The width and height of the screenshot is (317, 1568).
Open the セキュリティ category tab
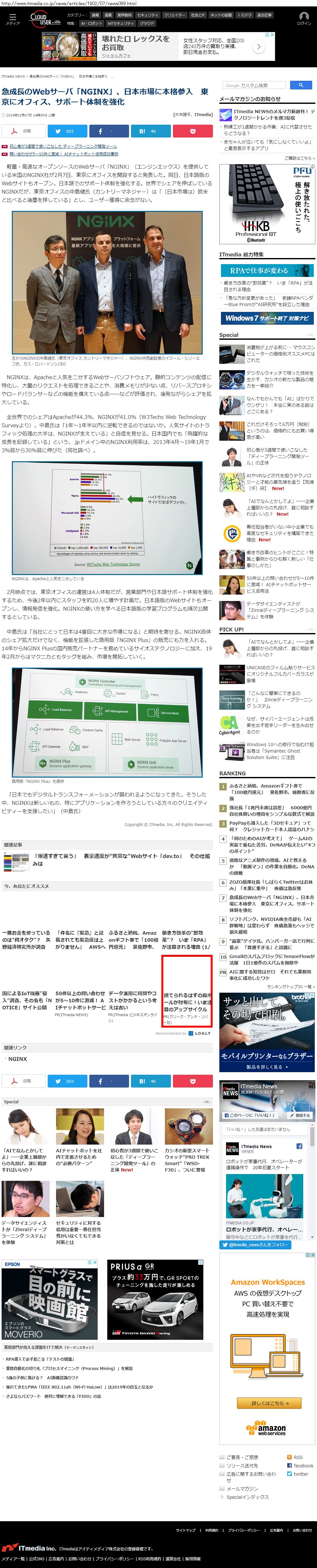[x=147, y=15]
